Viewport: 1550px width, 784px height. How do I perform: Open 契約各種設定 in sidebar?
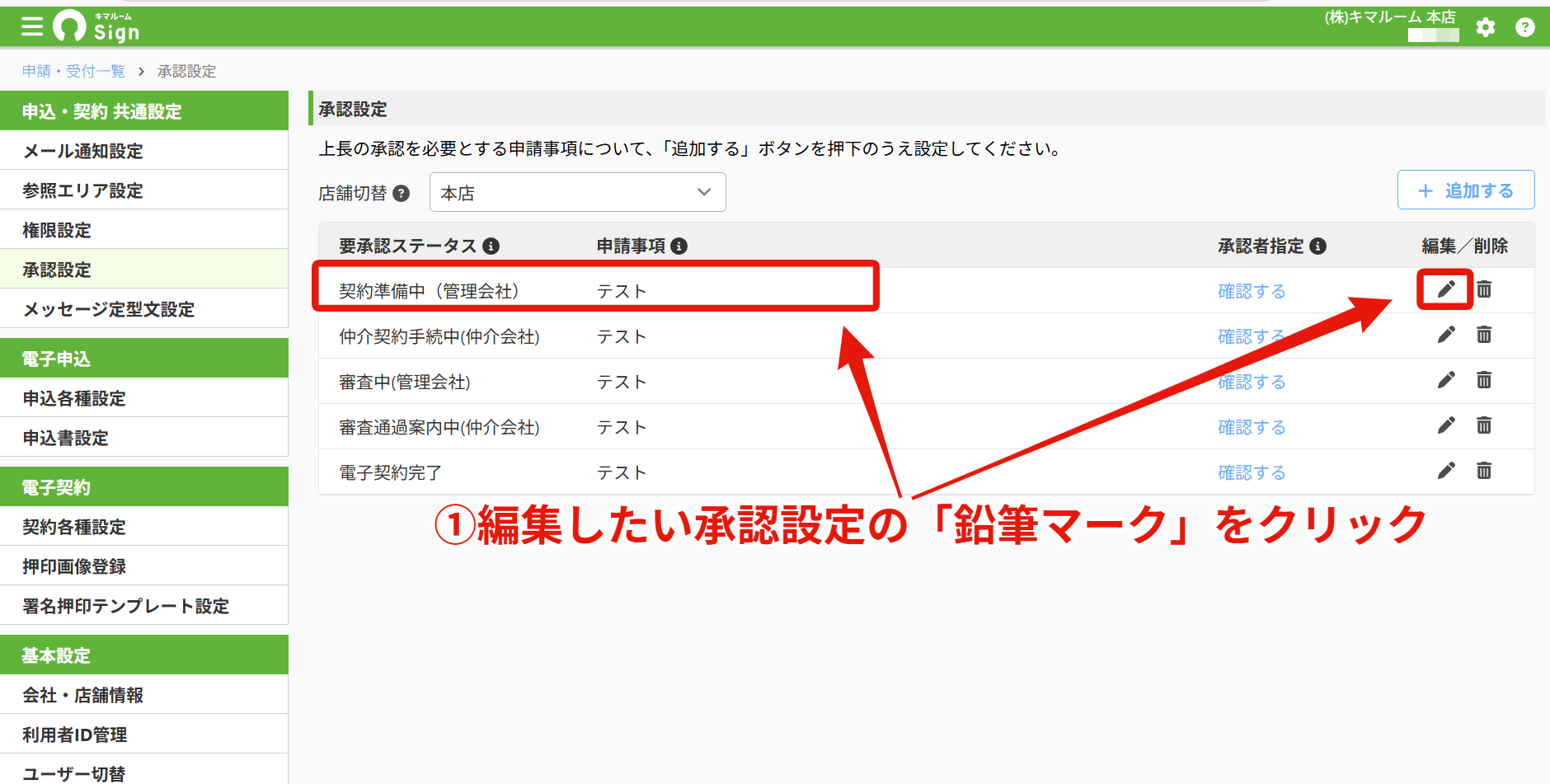(x=144, y=527)
